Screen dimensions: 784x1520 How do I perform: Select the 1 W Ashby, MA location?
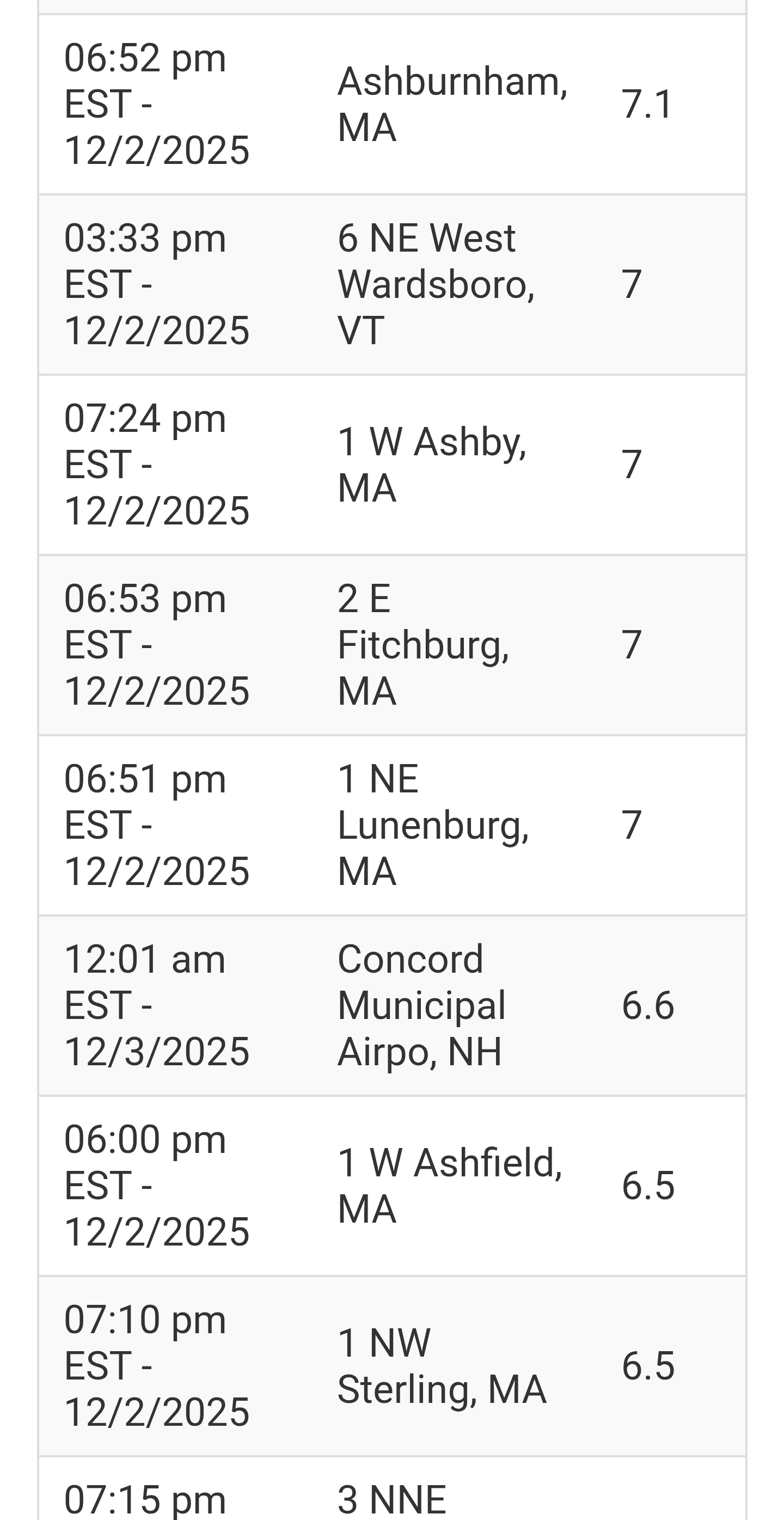[431, 465]
